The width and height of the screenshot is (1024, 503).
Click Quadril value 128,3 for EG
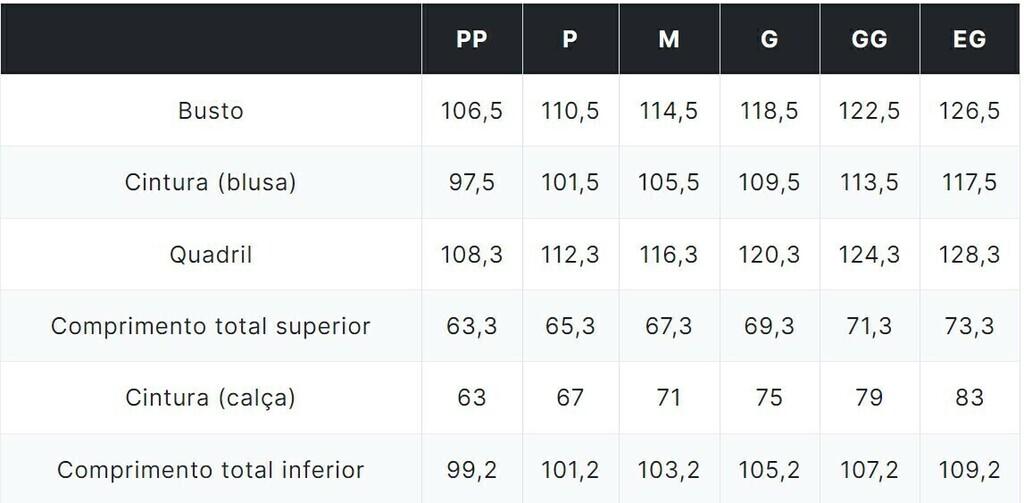pyautogui.click(x=969, y=255)
